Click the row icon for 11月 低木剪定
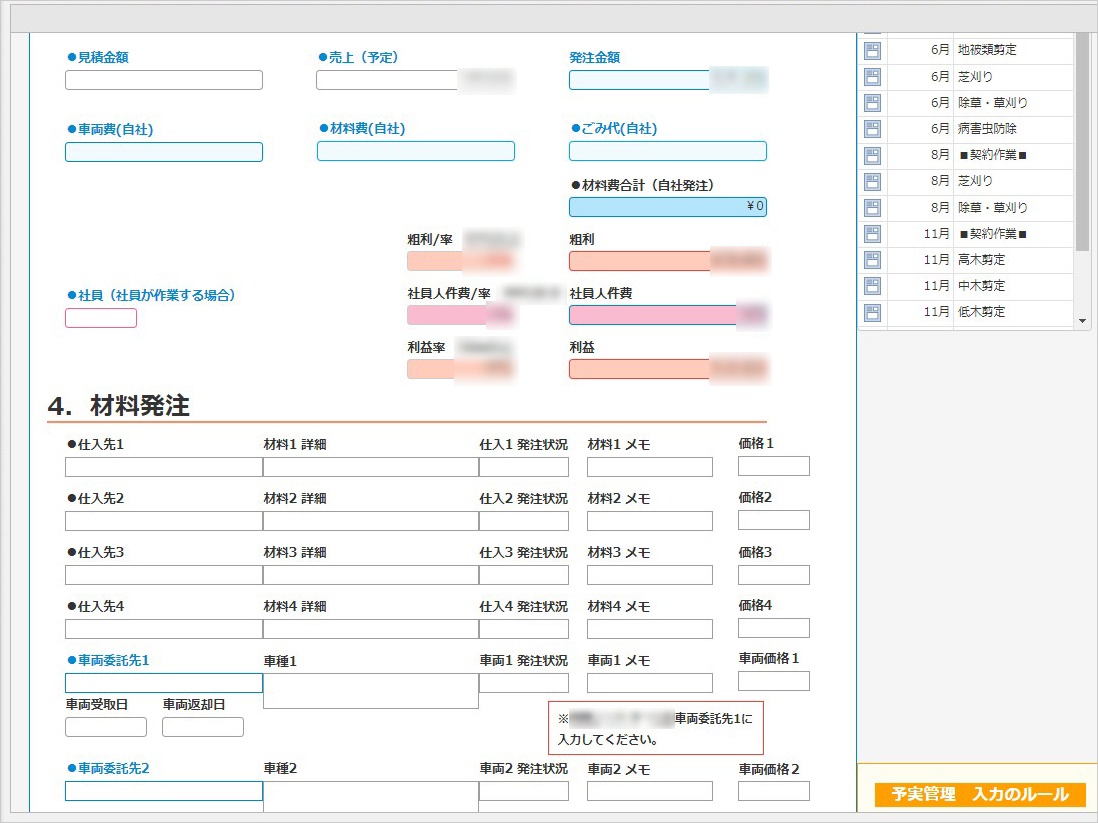Screen dimensions: 1098x823 872,312
